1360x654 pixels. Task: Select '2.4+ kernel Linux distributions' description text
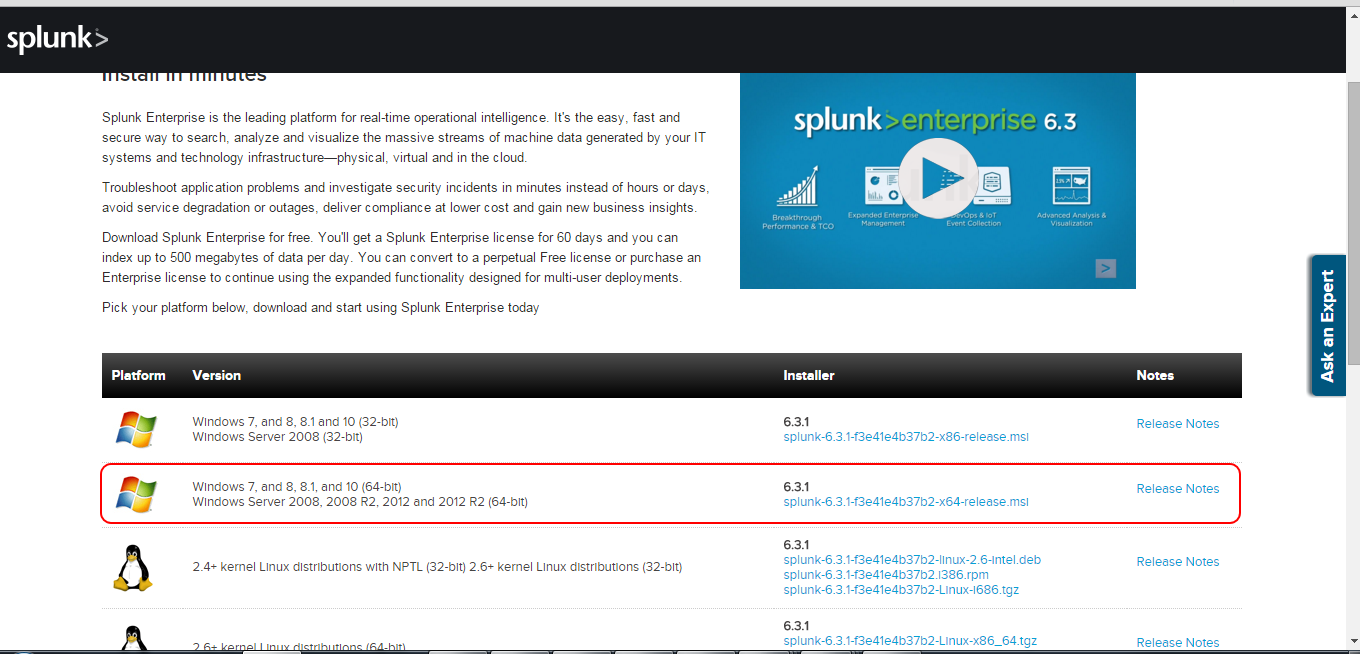tap(437, 567)
